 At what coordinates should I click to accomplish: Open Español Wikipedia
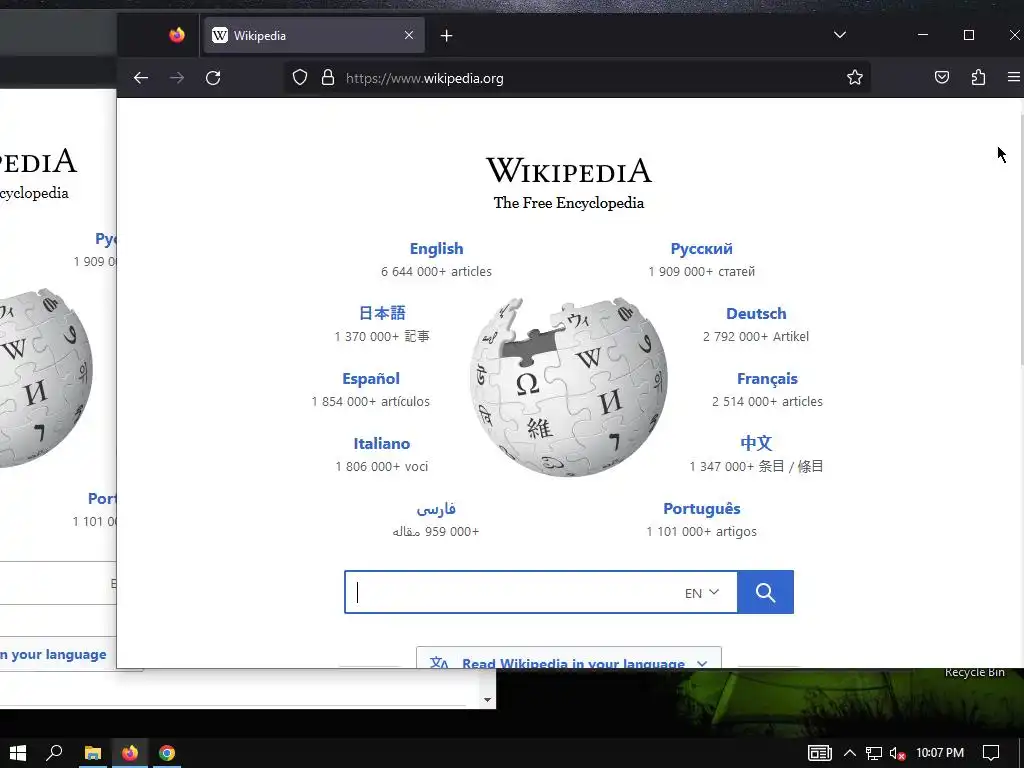coord(371,379)
